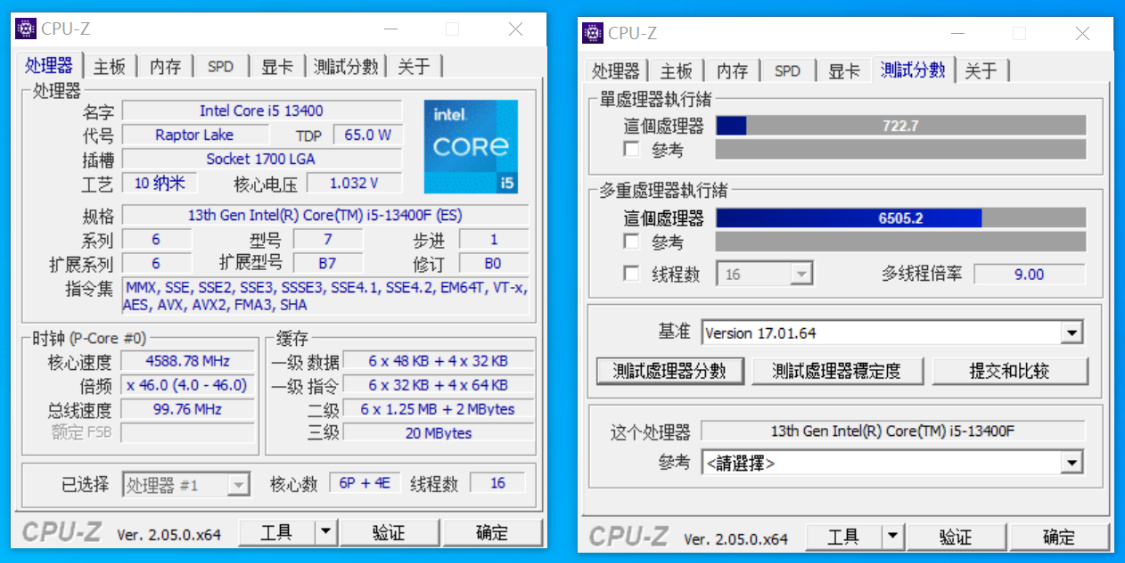Click the TDP field 65.0 W
This screenshot has width=1125, height=563.
[x=367, y=135]
